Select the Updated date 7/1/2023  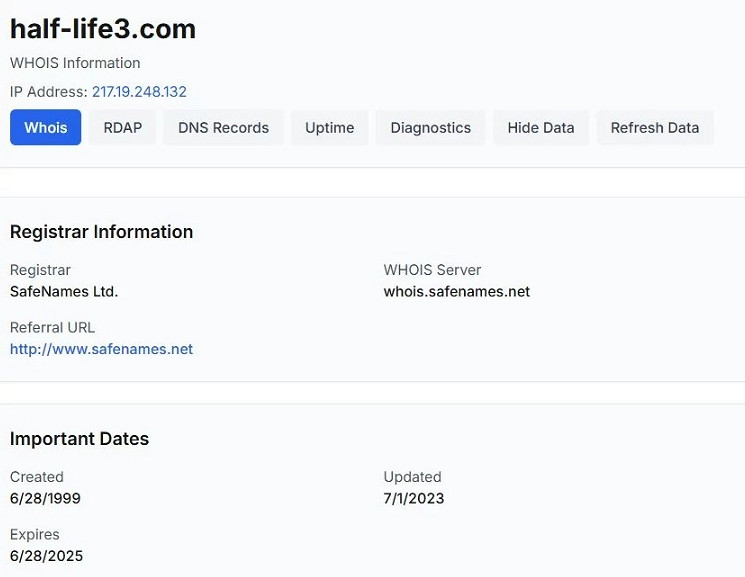pos(413,498)
